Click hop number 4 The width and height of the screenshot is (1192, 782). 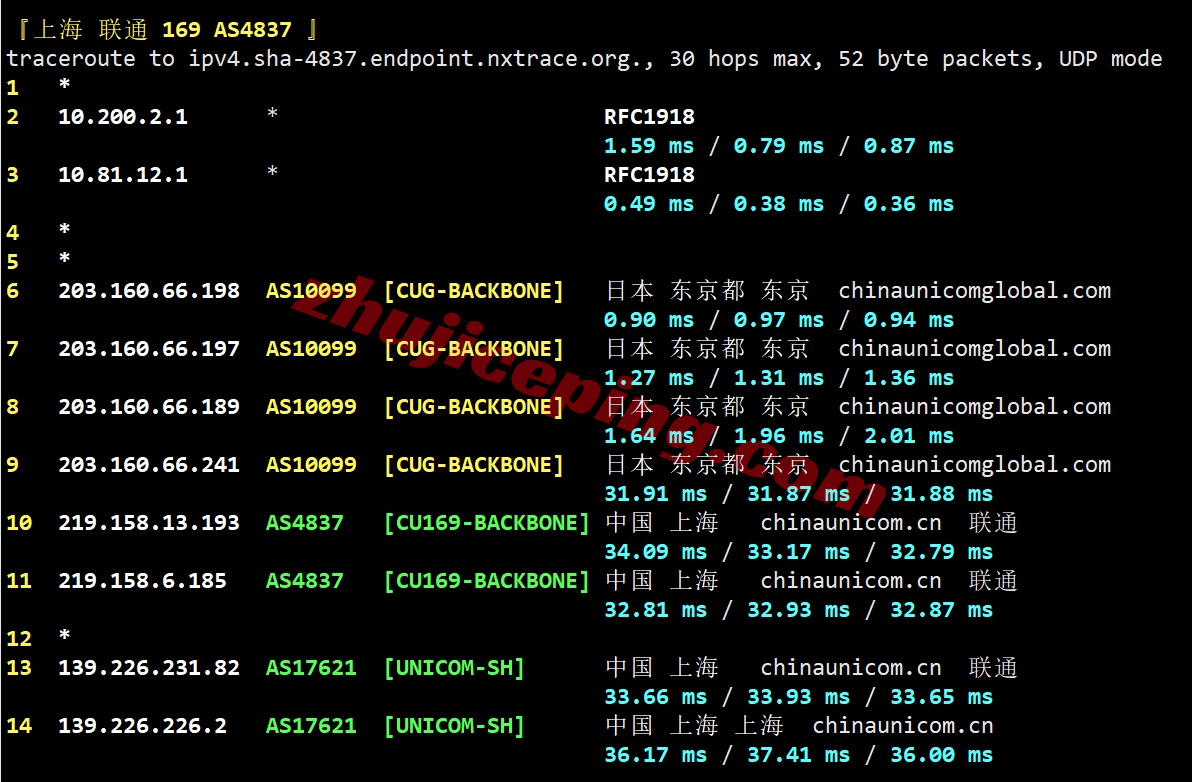[13, 233]
